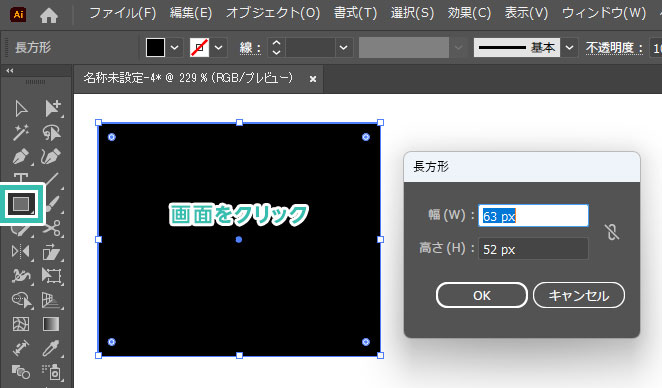This screenshot has width=662, height=388.
Task: Select the Eyedropper tool
Action: [51, 348]
